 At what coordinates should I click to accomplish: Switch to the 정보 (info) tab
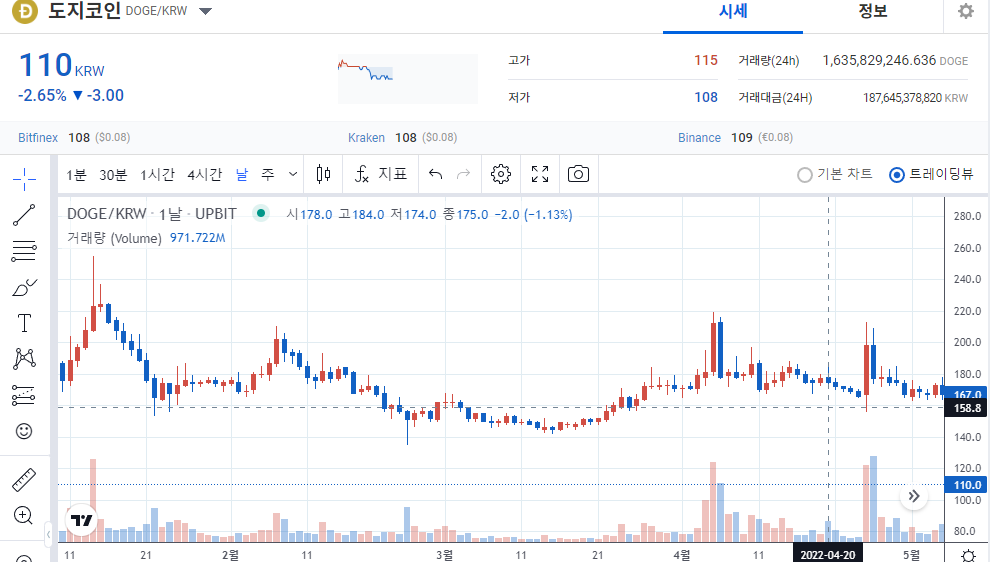click(x=873, y=11)
